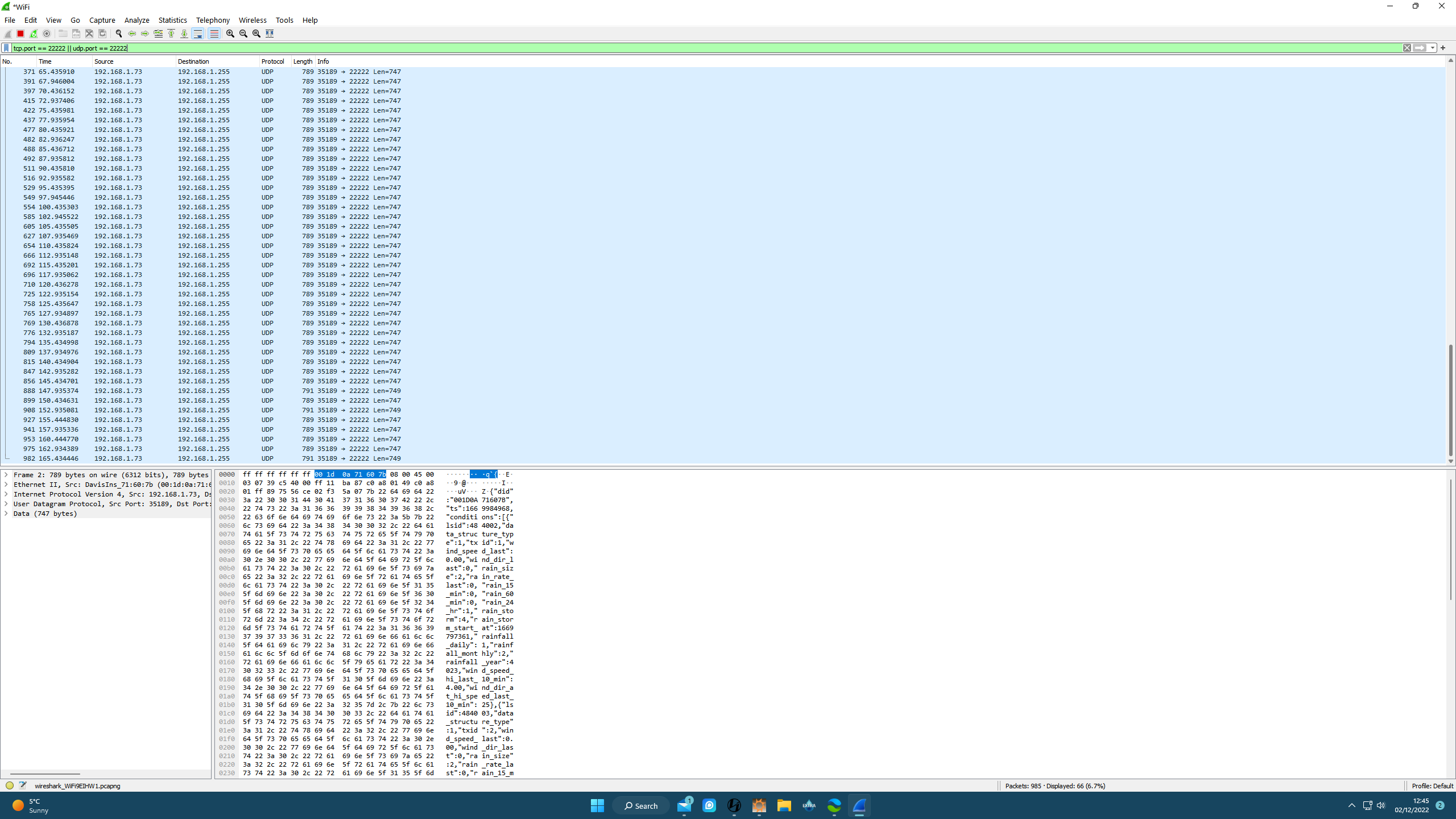Viewport: 1456px width, 819px height.
Task: Jump to the last packet
Action: coord(184,34)
